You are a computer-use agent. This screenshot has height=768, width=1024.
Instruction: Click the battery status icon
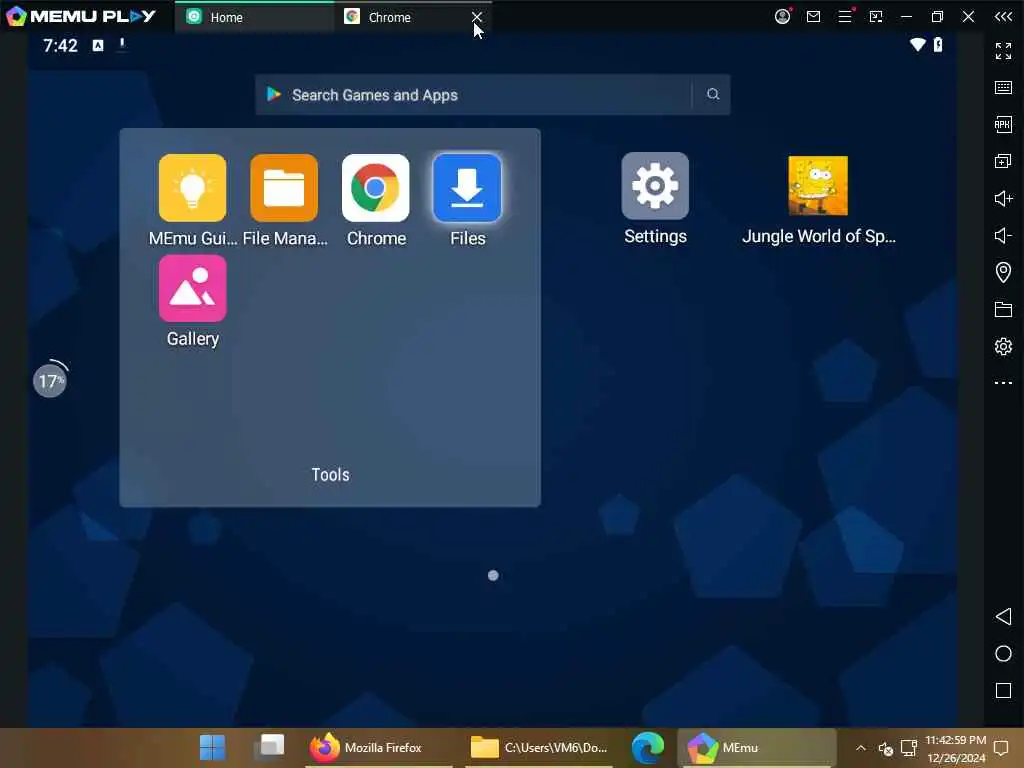pyautogui.click(x=938, y=44)
